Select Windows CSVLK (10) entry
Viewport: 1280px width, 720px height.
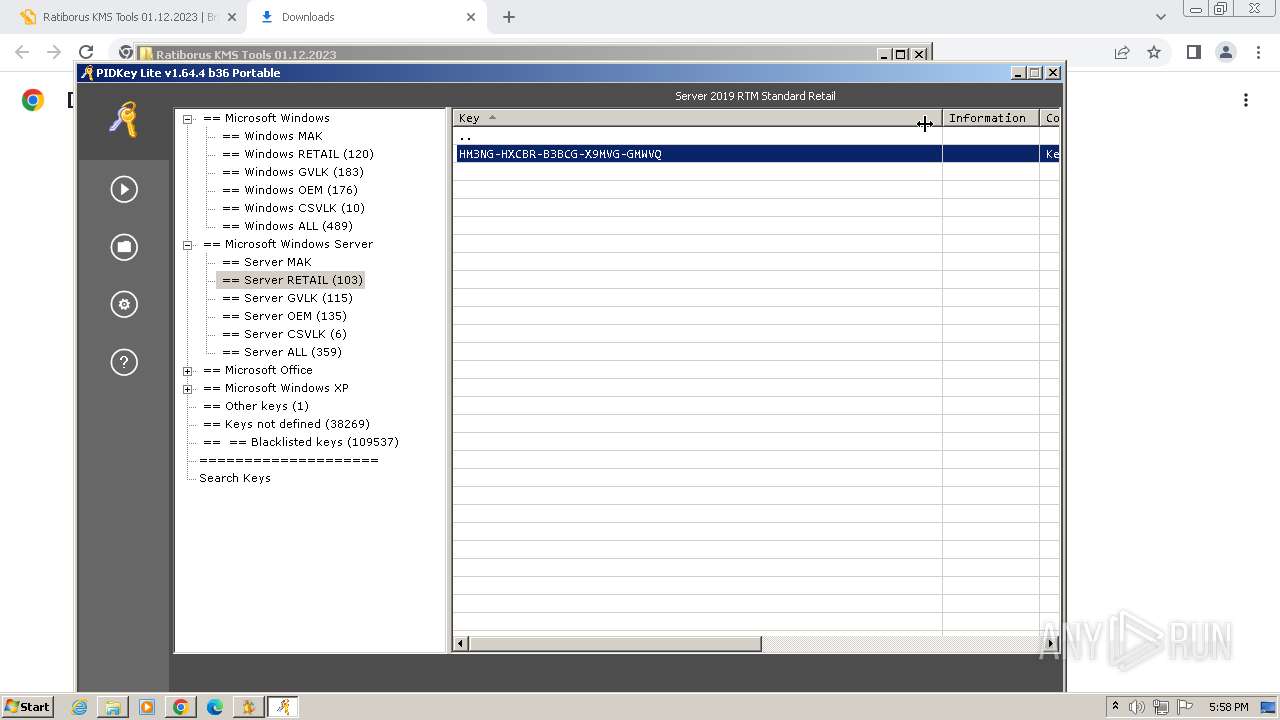pos(293,208)
